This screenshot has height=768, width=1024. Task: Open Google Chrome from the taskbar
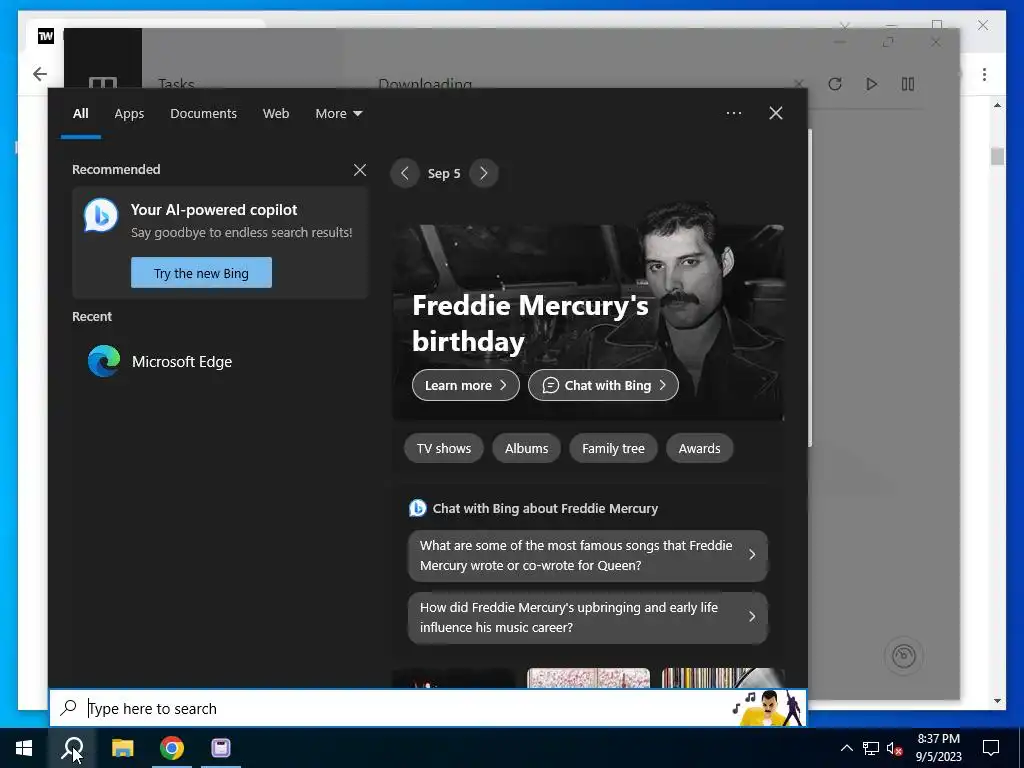[x=172, y=748]
